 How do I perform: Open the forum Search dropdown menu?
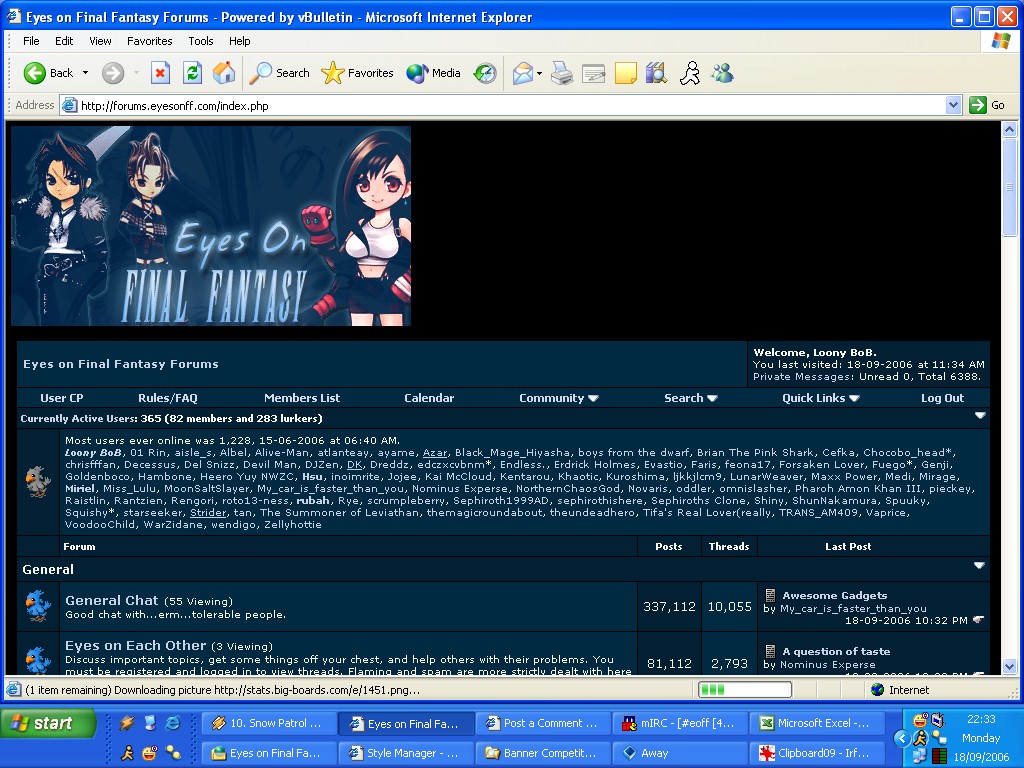click(690, 398)
